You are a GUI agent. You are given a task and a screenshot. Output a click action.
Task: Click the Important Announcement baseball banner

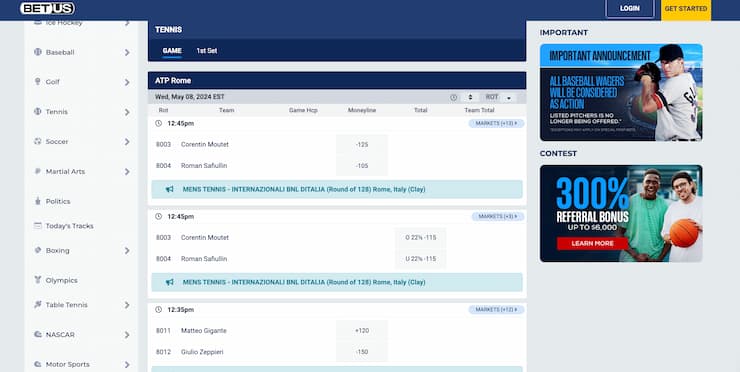(621, 92)
